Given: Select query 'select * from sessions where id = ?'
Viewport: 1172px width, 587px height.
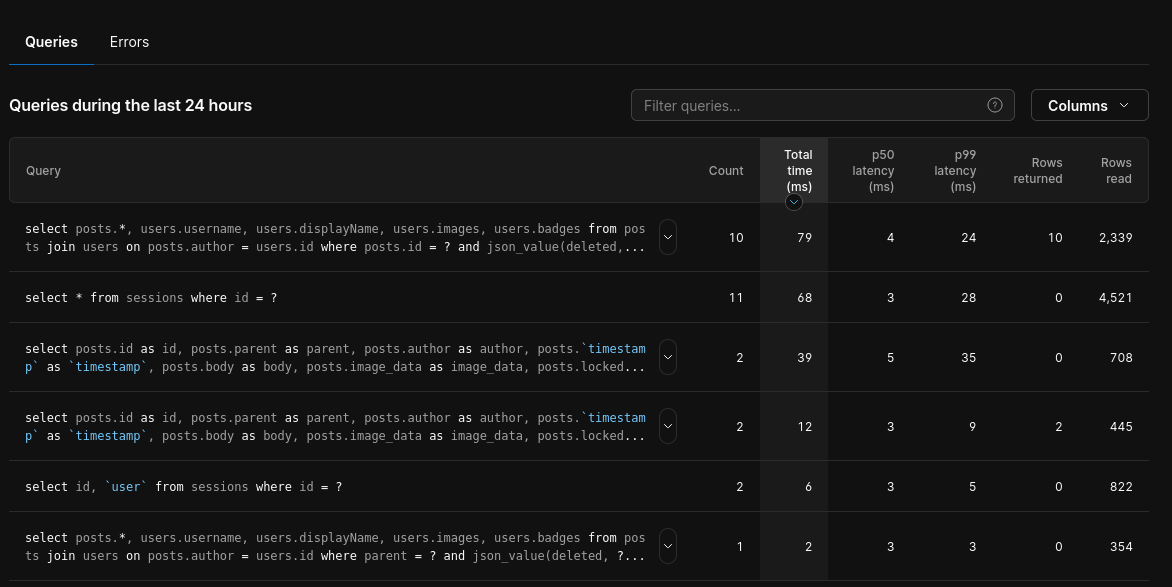Looking at the screenshot, I should pyautogui.click(x=151, y=298).
